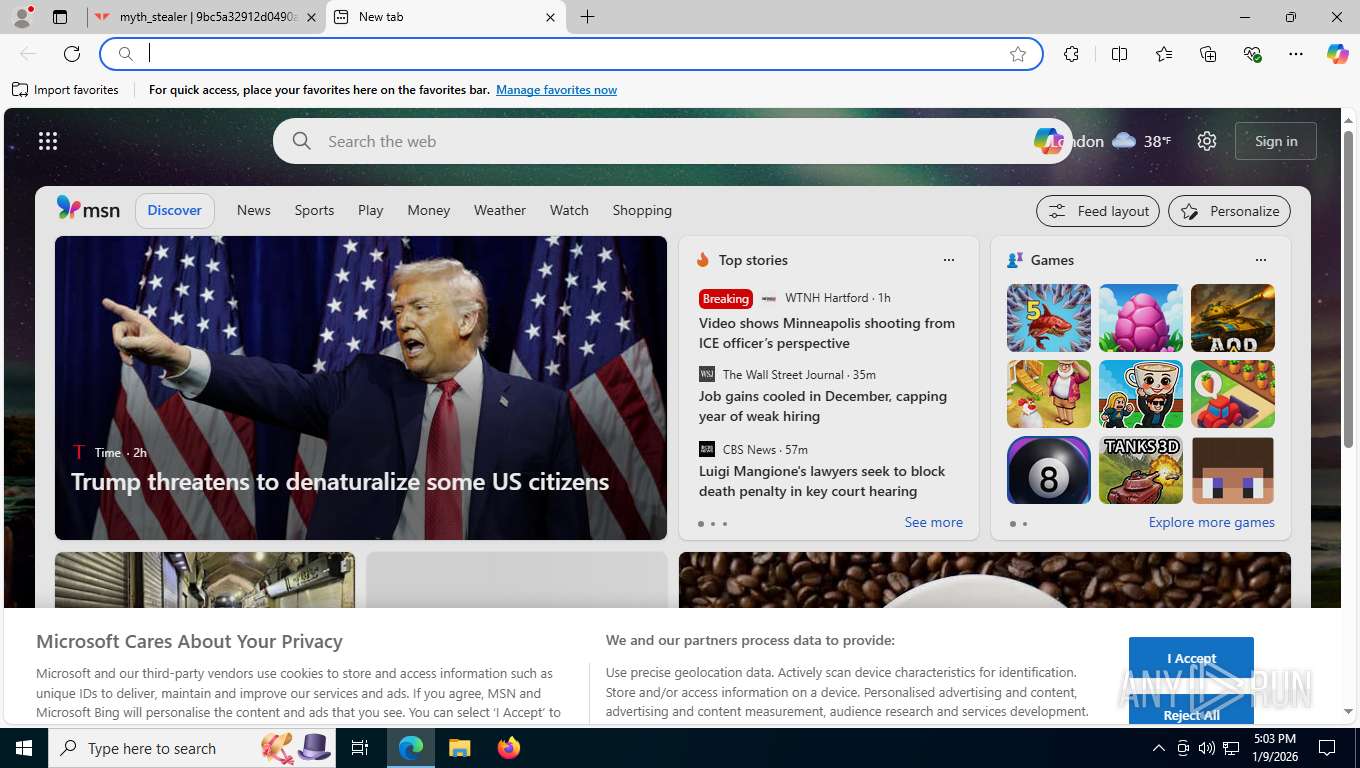Open the tab actions menu icon

pos(60,17)
